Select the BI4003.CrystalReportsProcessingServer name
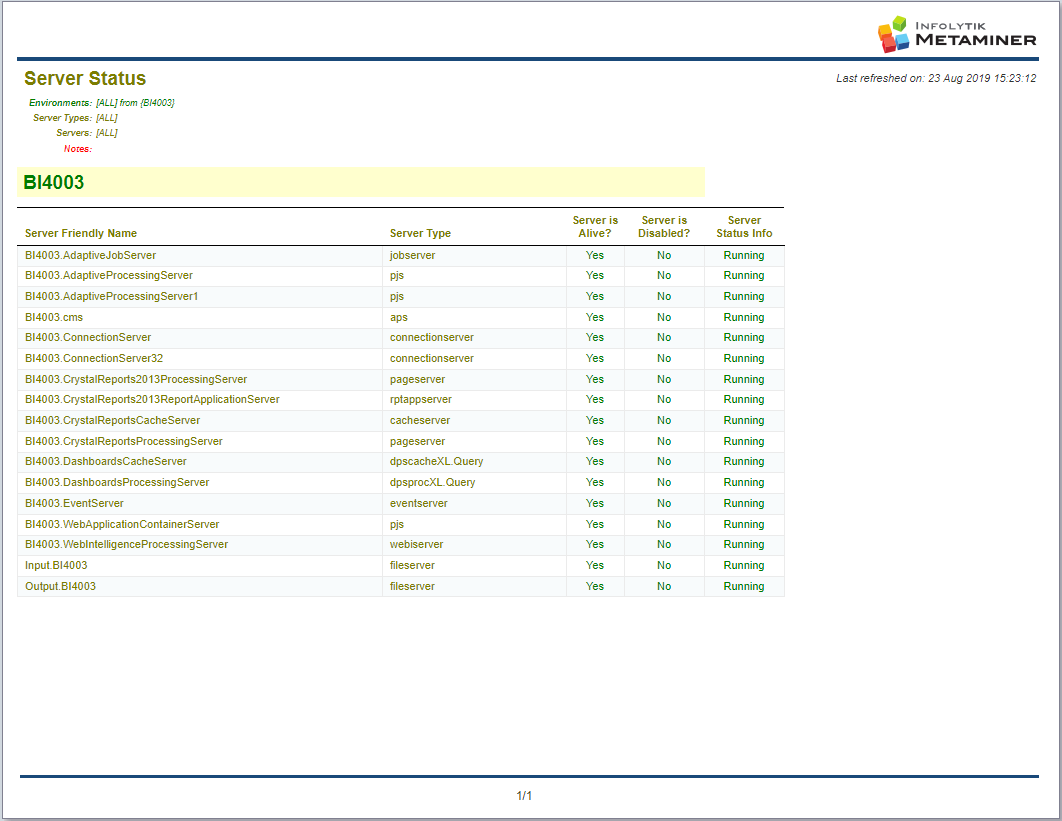This screenshot has width=1062, height=821. tap(123, 442)
